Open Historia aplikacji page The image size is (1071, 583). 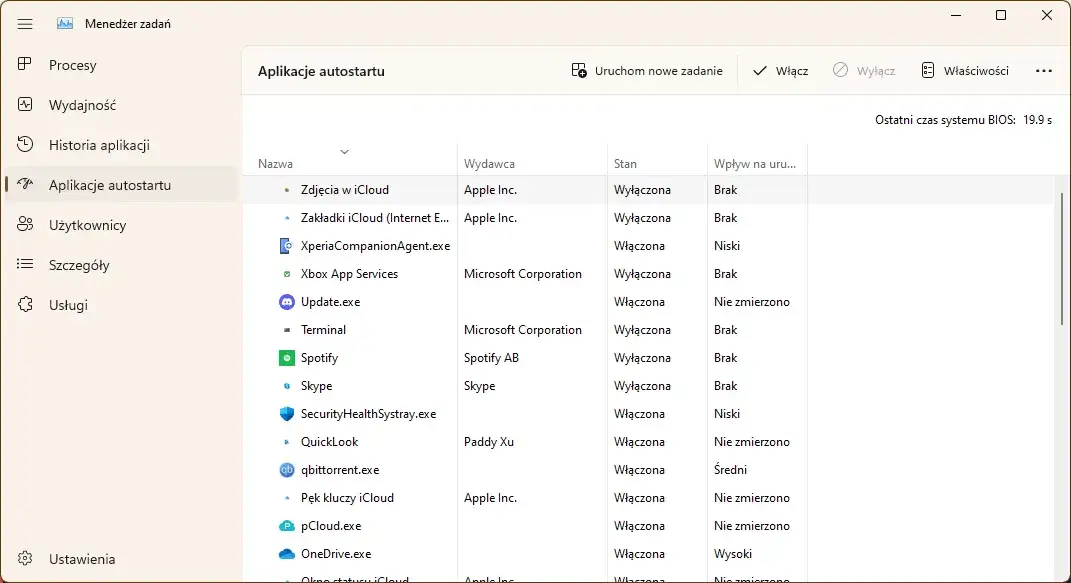point(121,145)
